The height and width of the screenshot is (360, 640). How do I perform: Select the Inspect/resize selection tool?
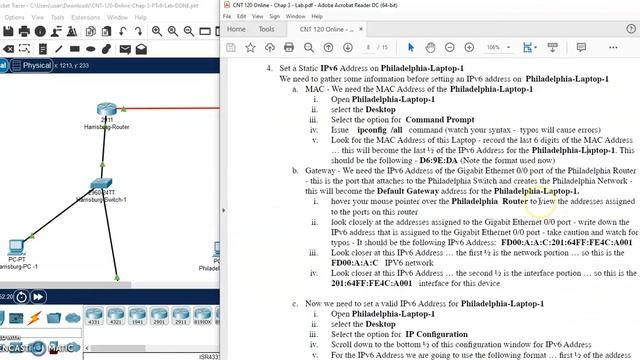[x=24, y=49]
